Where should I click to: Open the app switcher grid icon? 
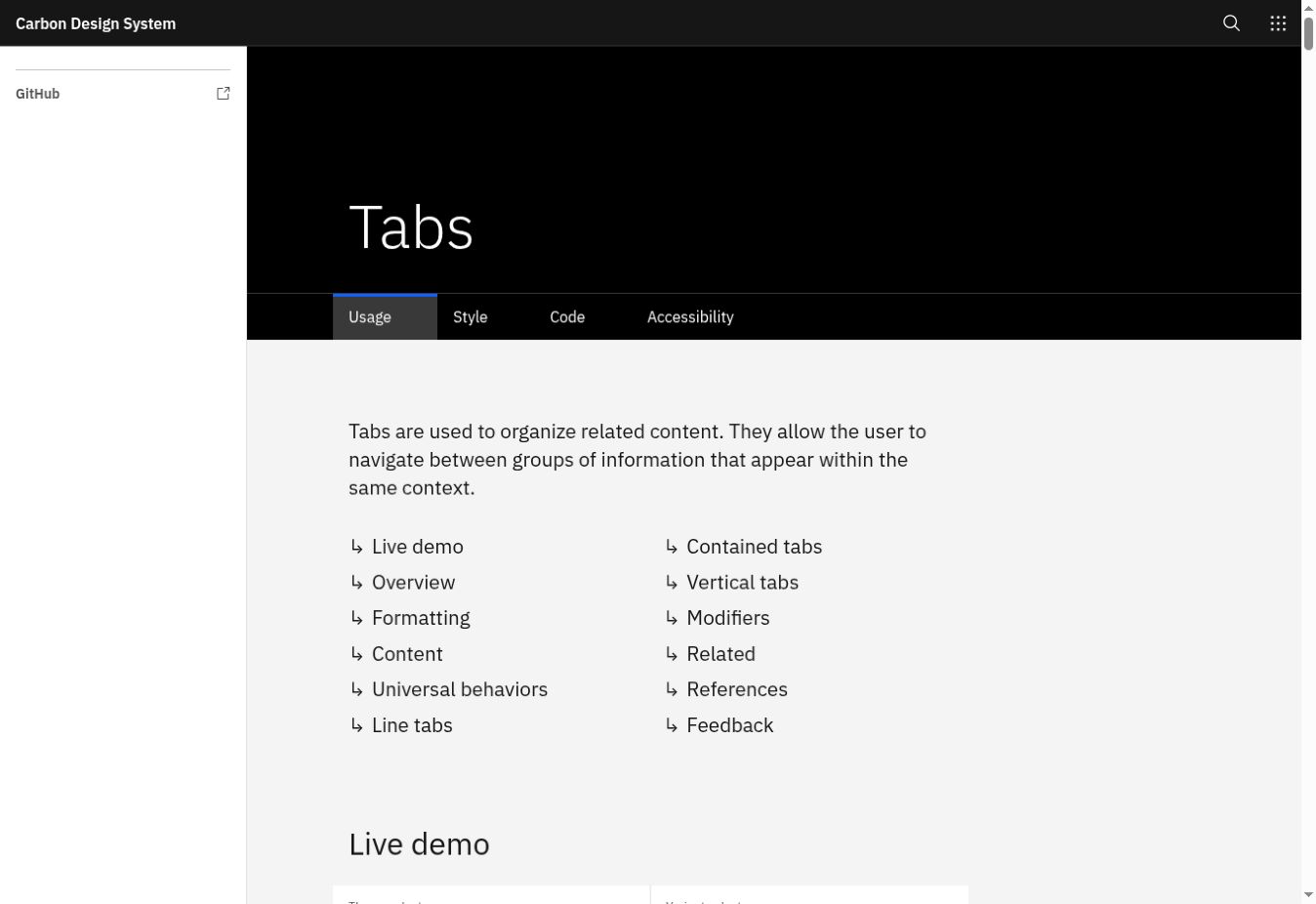(1278, 23)
